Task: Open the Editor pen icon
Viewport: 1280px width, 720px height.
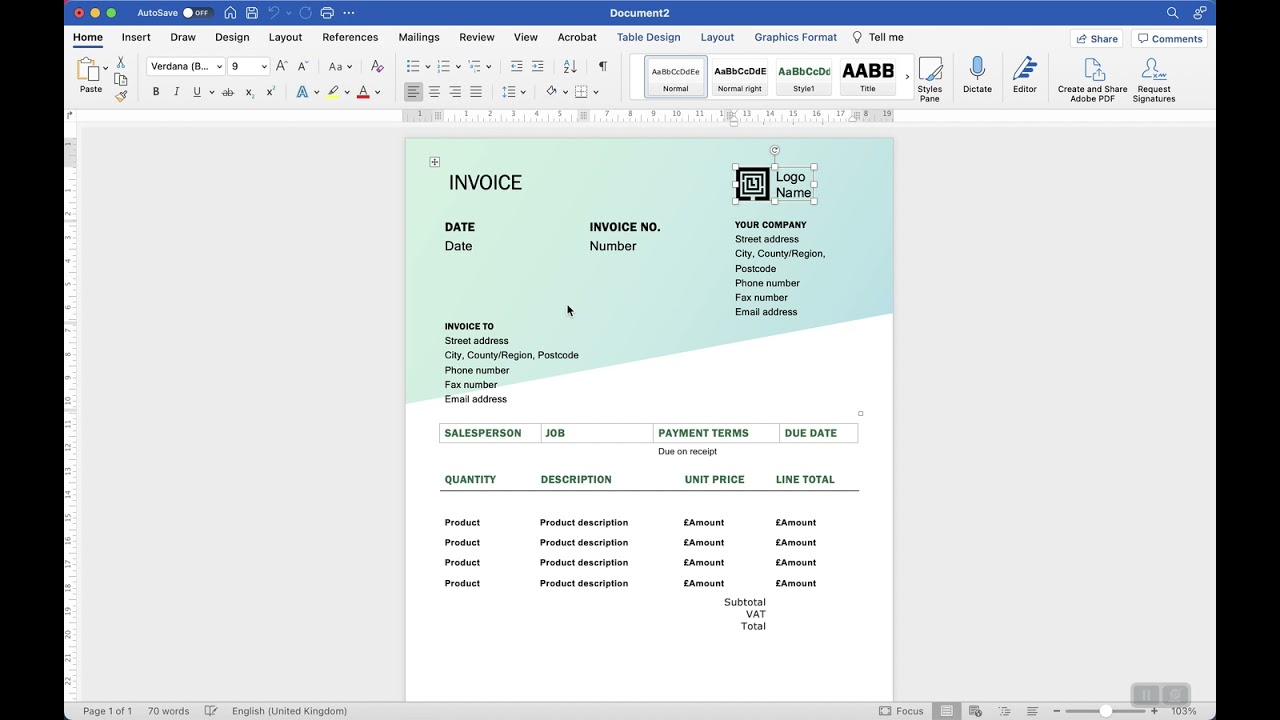Action: click(1025, 69)
